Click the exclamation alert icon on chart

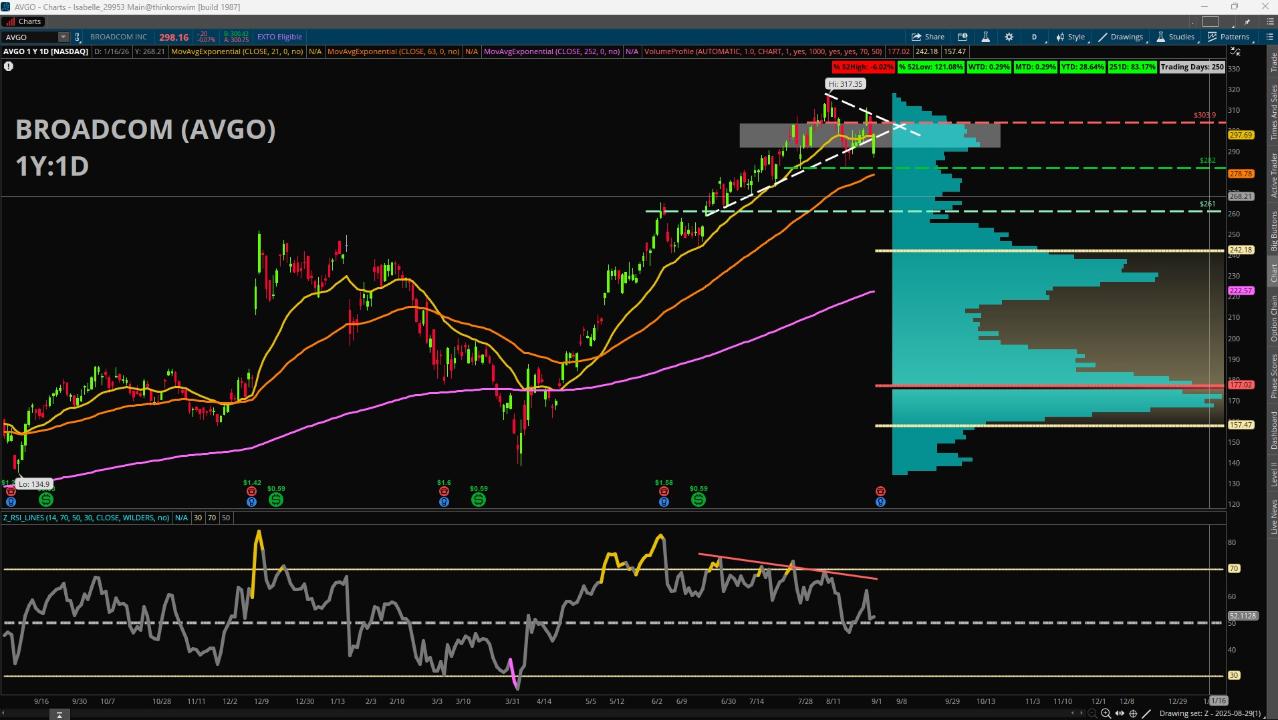[x=8, y=66]
